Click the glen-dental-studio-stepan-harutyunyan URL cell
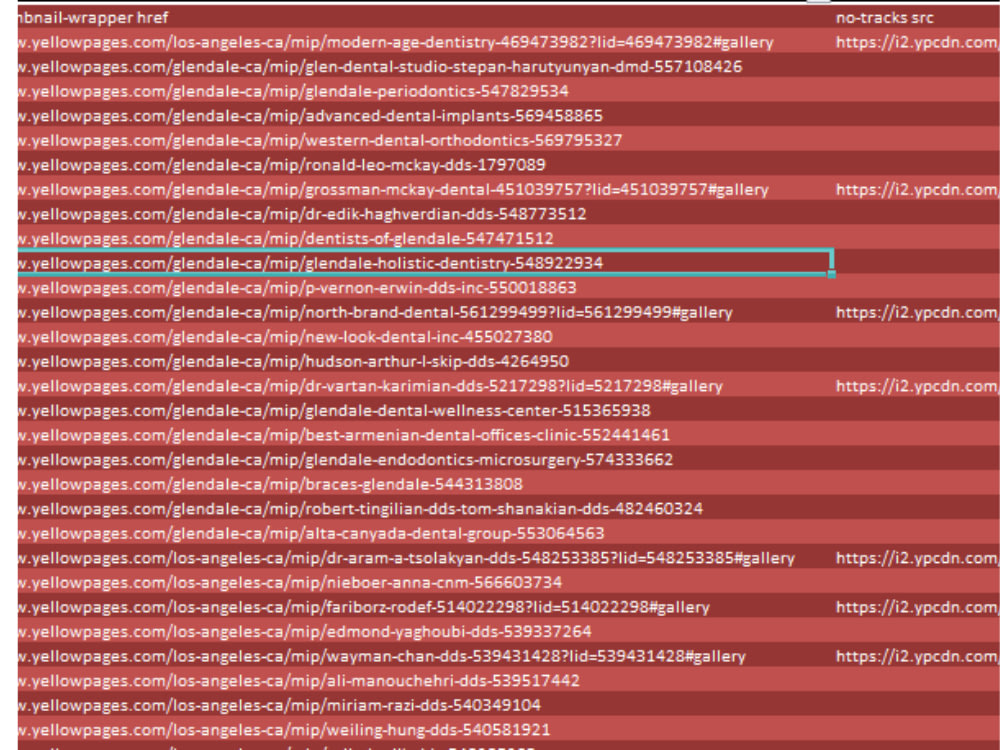The height and width of the screenshot is (750, 1000). pos(425,67)
